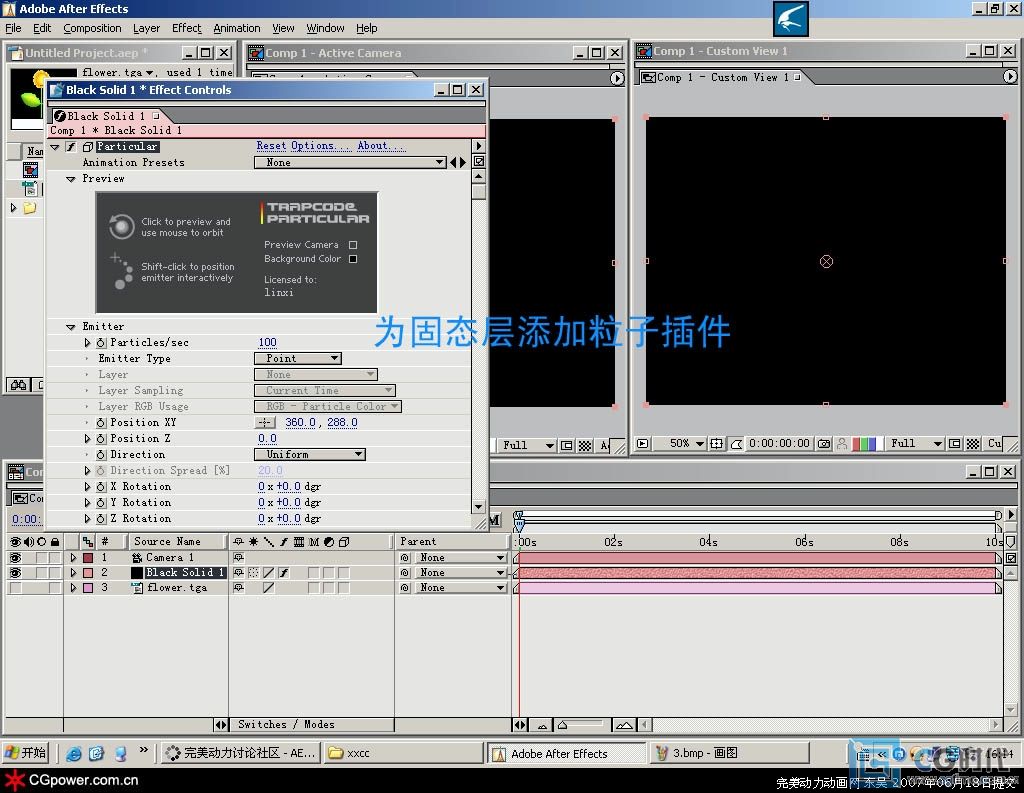Toggle transparency grid in Custom View viewer

(972, 443)
